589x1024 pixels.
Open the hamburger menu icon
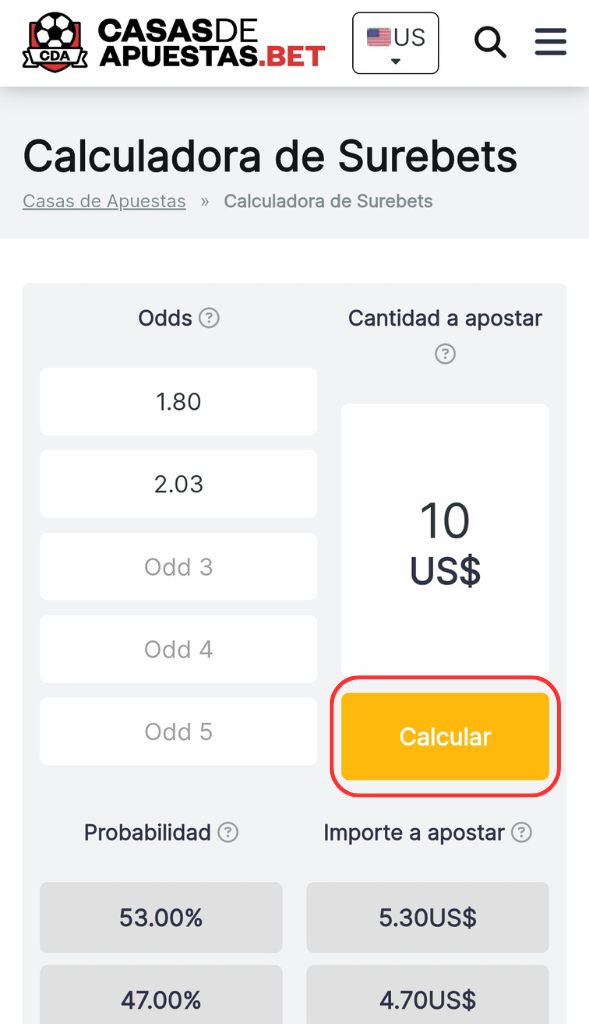click(550, 42)
